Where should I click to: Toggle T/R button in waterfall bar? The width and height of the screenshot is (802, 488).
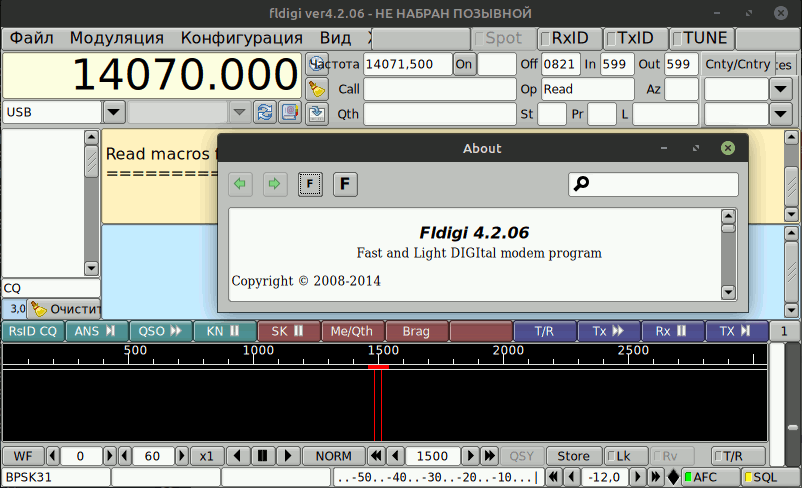pyautogui.click(x=738, y=456)
